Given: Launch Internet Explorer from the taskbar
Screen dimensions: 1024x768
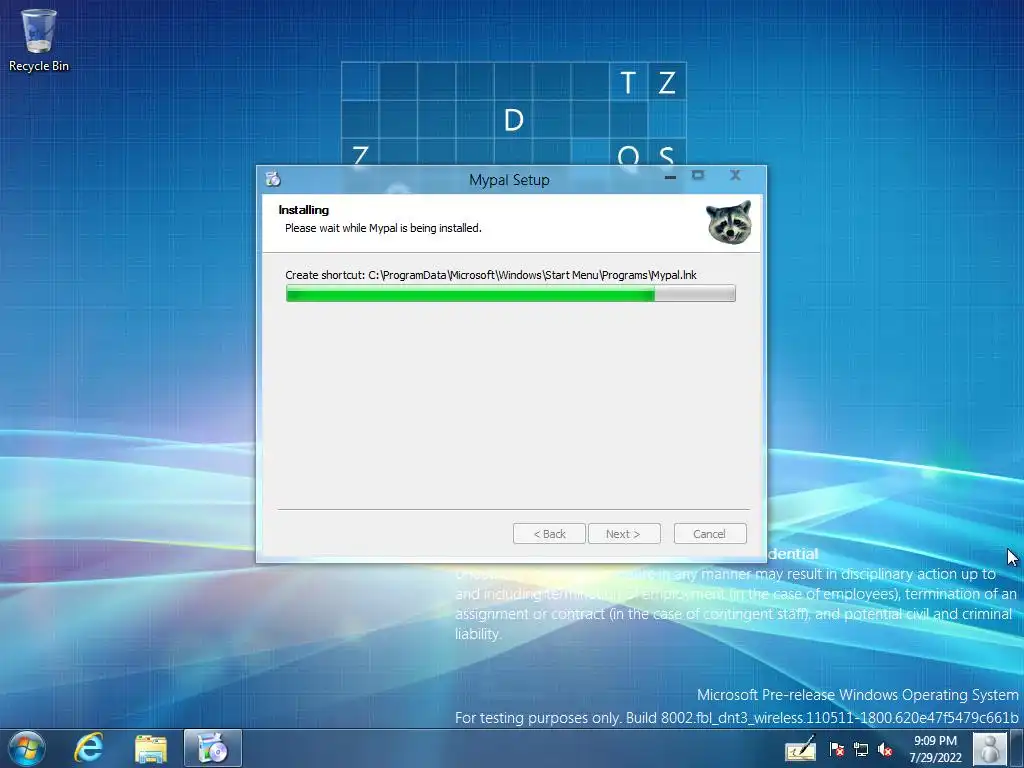Looking at the screenshot, I should tap(88, 748).
